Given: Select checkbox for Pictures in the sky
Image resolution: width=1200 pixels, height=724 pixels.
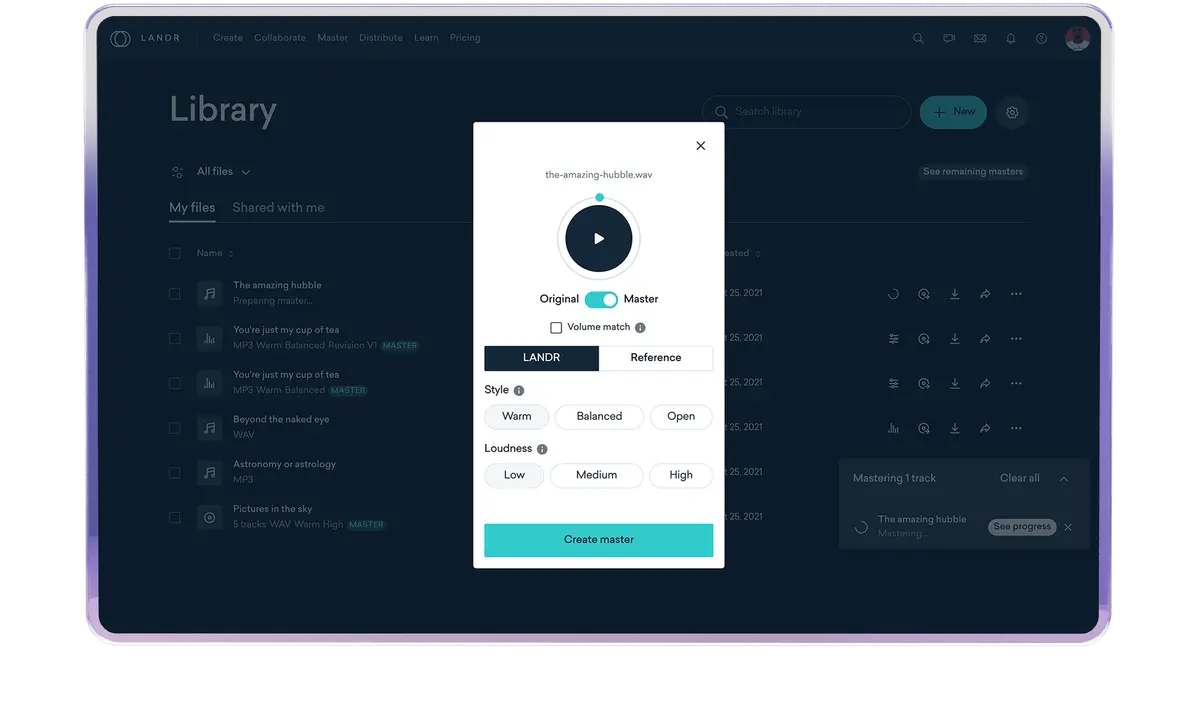Looking at the screenshot, I should [175, 518].
